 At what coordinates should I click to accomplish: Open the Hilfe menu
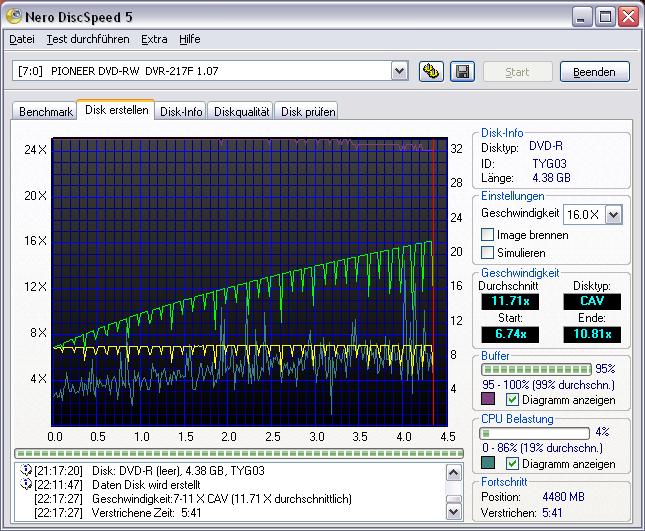(190, 39)
